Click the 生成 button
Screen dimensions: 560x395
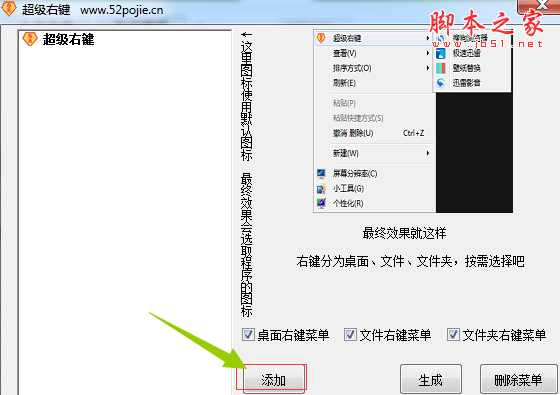click(431, 380)
